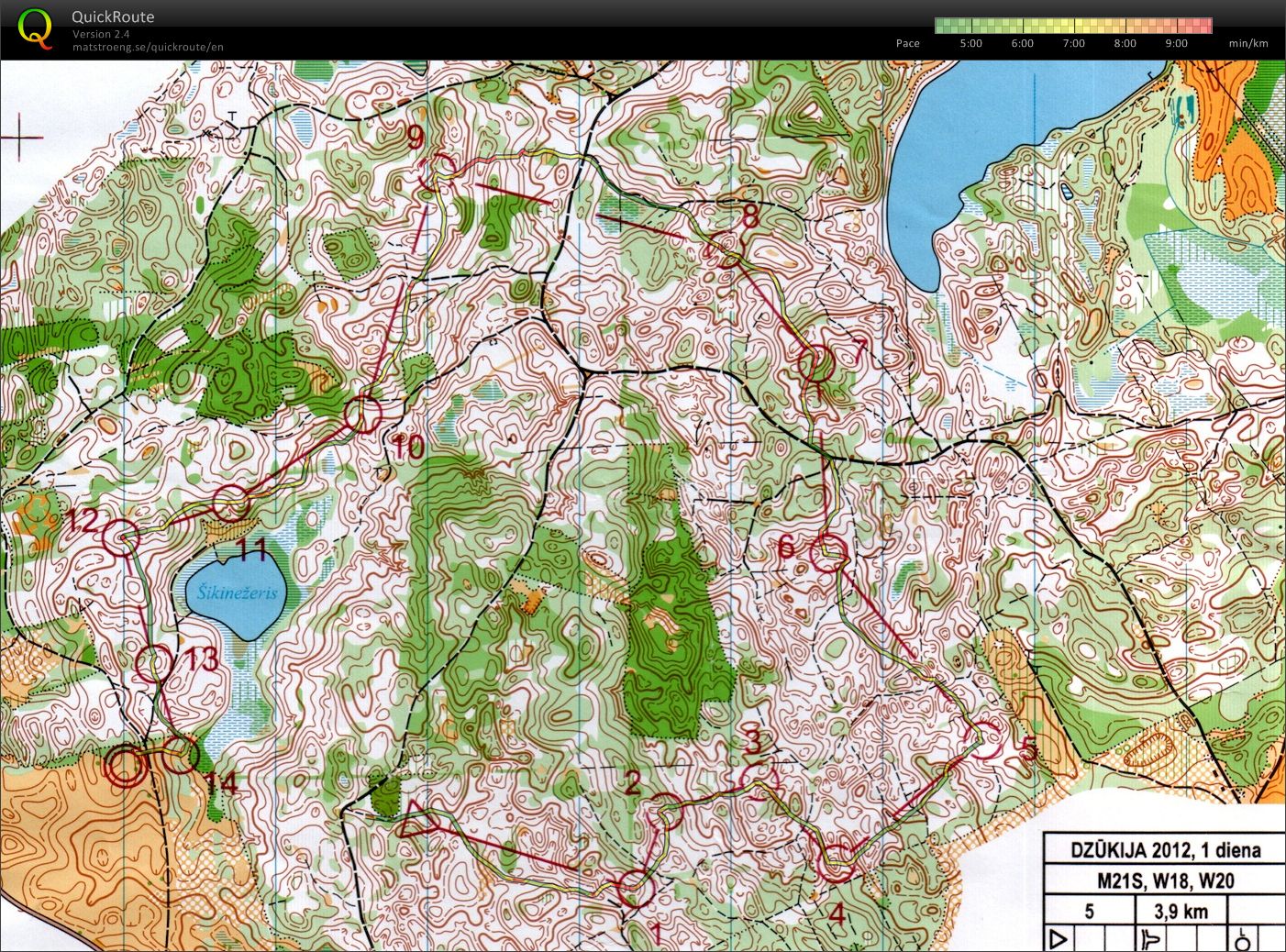The height and width of the screenshot is (952, 1286).
Task: Click the pace color gradient bar
Action: [1072, 26]
